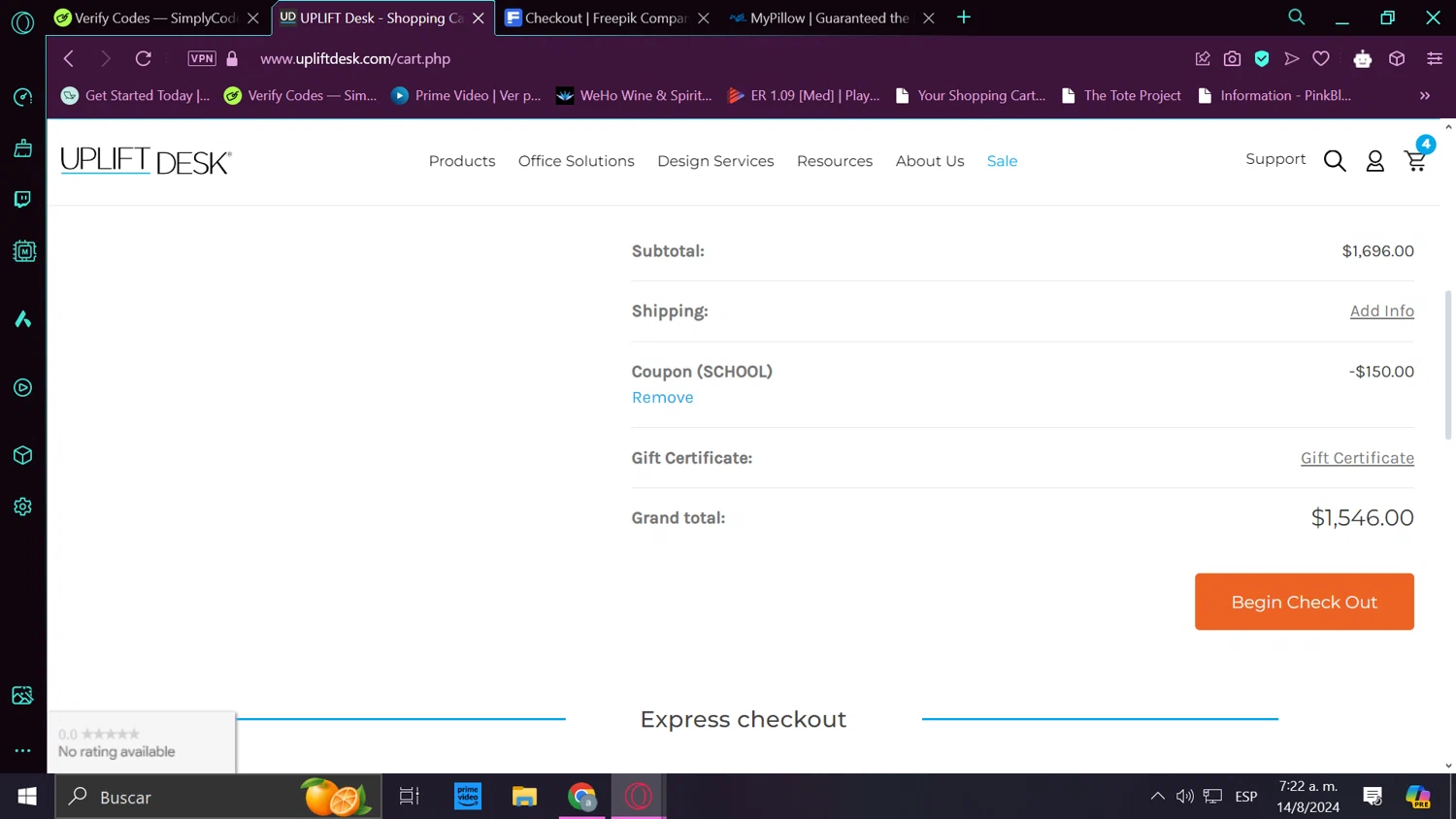
Task: Open Twitch in the Opera sidebar
Action: tap(22, 199)
